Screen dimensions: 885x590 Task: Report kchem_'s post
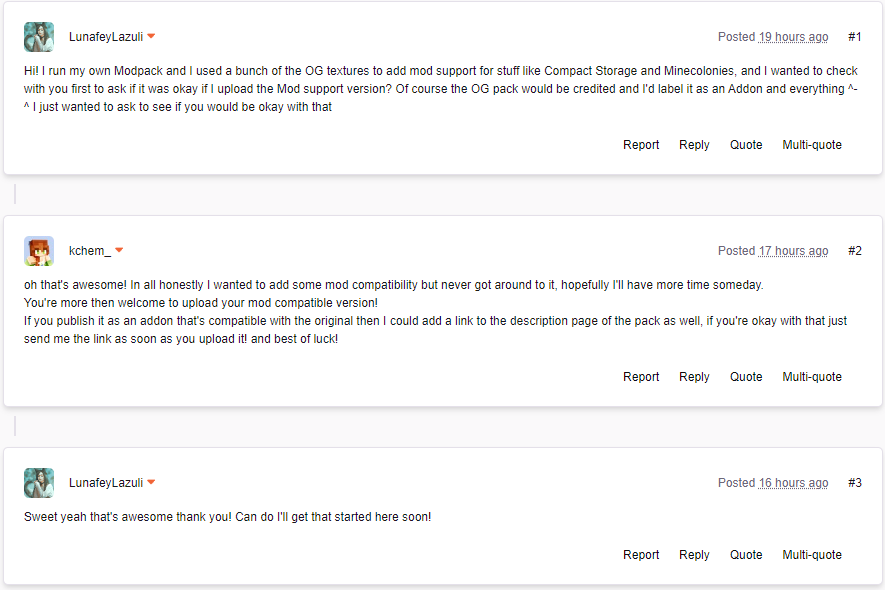coord(641,377)
